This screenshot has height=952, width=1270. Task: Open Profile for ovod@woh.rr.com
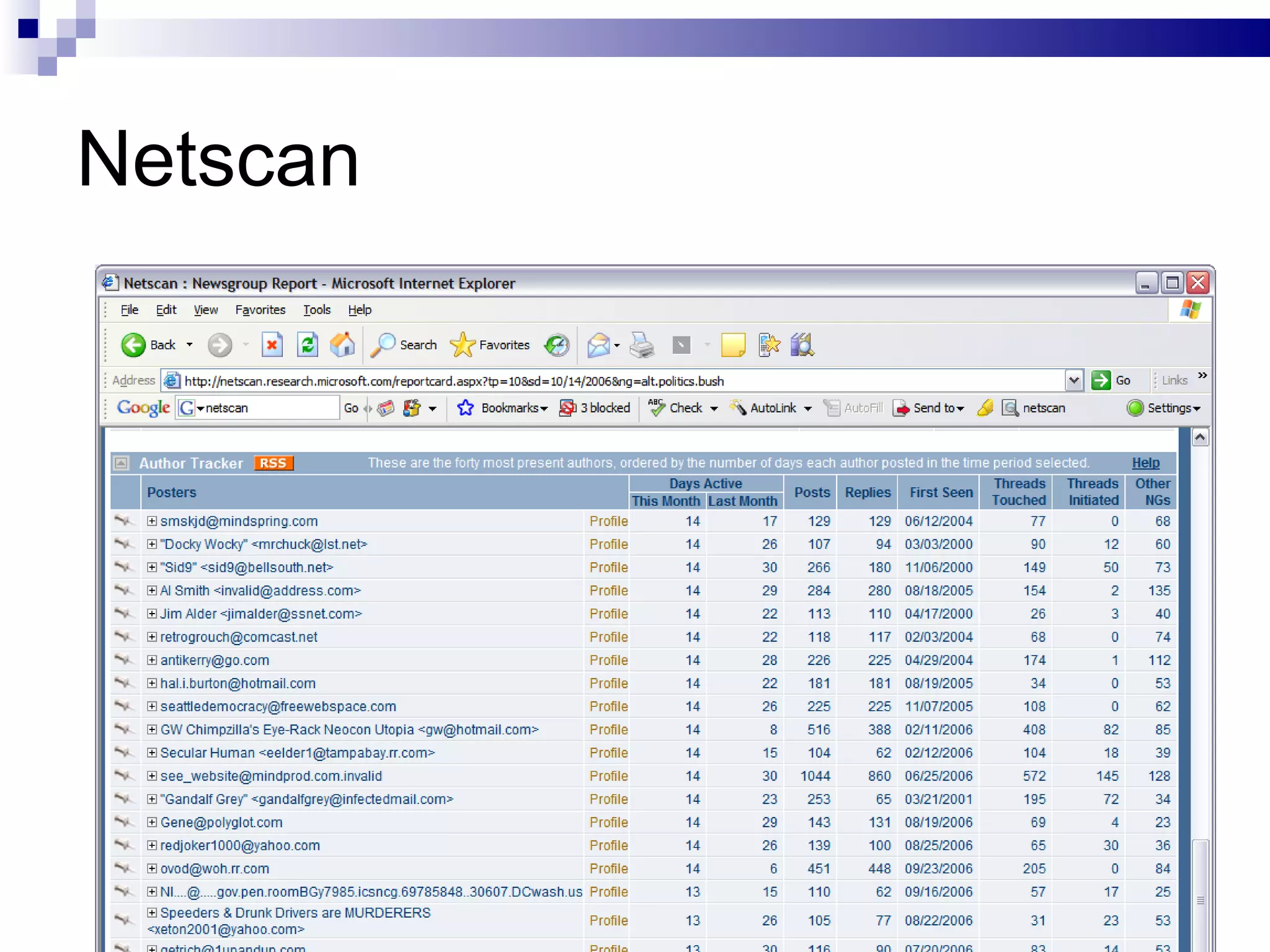[608, 869]
